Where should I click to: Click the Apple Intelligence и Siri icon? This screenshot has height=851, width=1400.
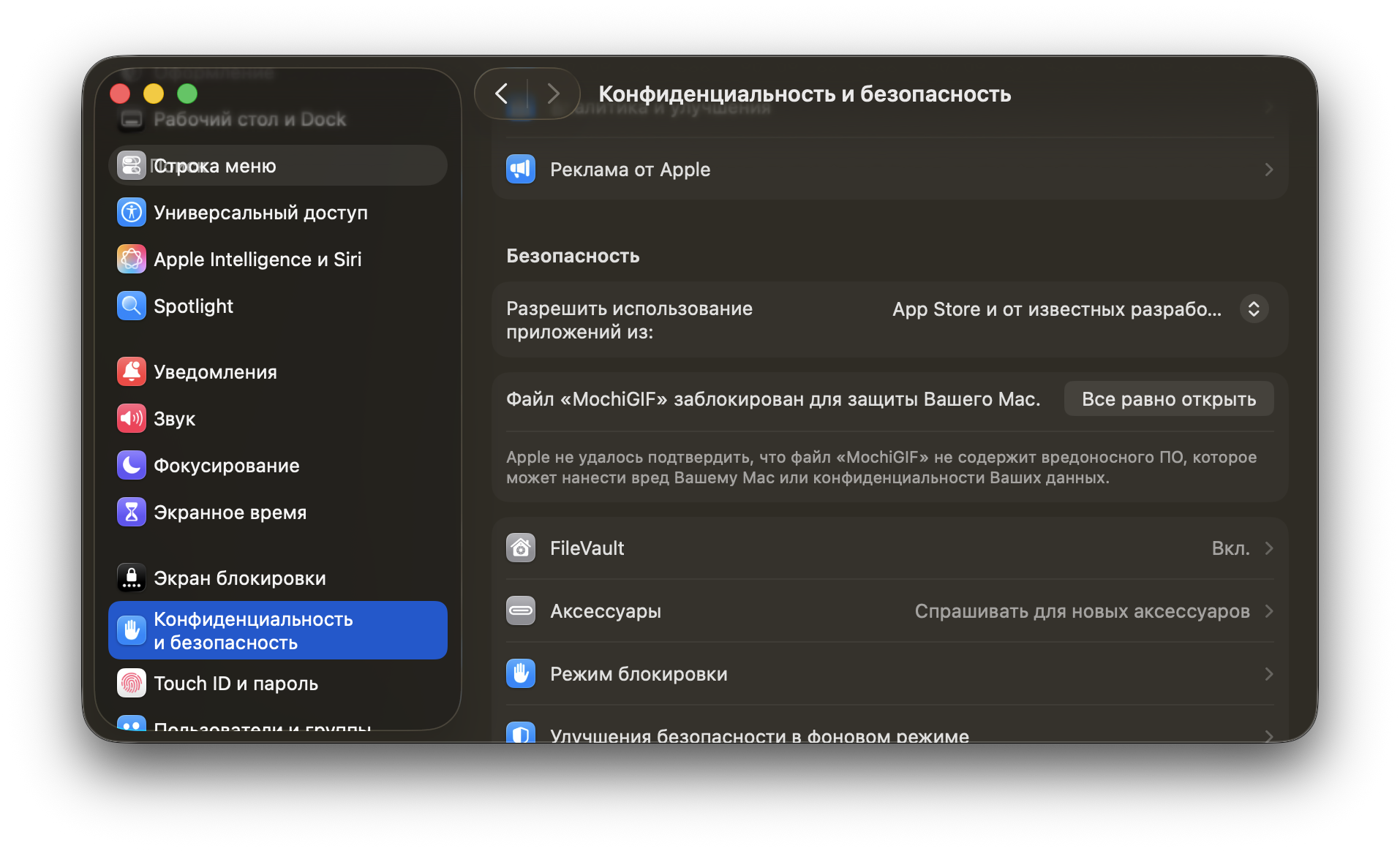132,260
